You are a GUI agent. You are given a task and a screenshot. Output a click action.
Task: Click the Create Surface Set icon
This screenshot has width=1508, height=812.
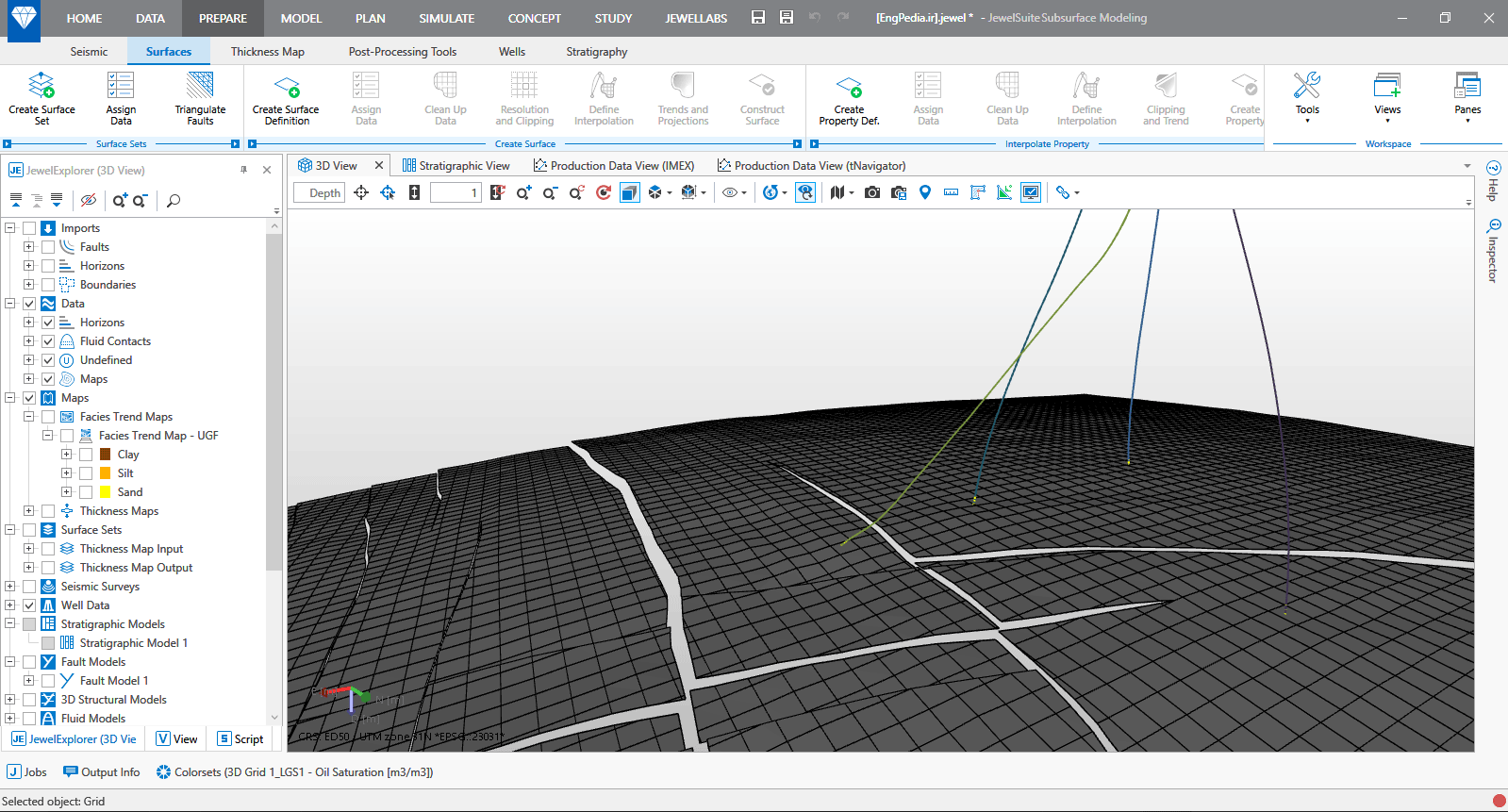[41, 86]
